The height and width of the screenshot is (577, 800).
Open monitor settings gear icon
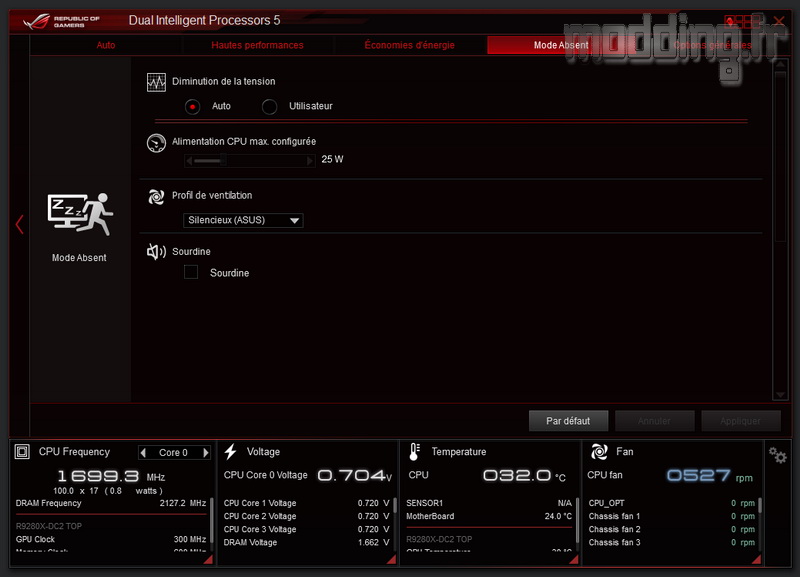778,455
